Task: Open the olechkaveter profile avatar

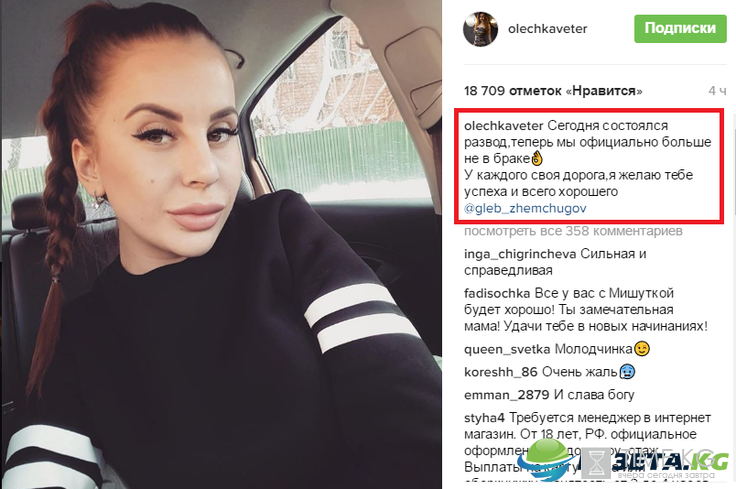Action: click(480, 29)
